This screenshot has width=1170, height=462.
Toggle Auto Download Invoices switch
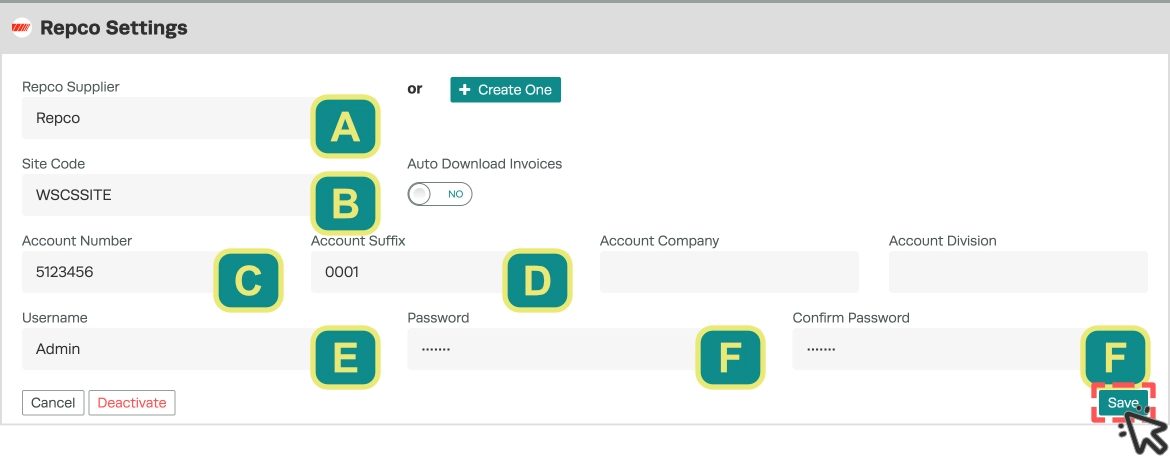tap(439, 194)
